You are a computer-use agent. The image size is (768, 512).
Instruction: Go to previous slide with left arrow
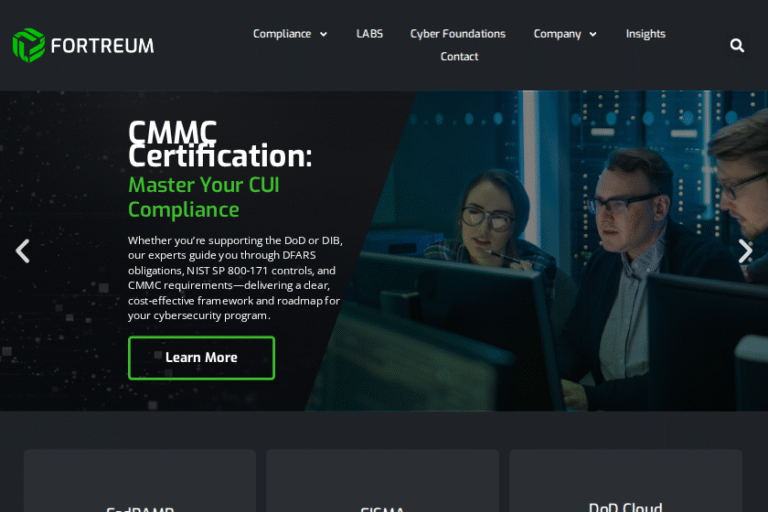pos(22,251)
